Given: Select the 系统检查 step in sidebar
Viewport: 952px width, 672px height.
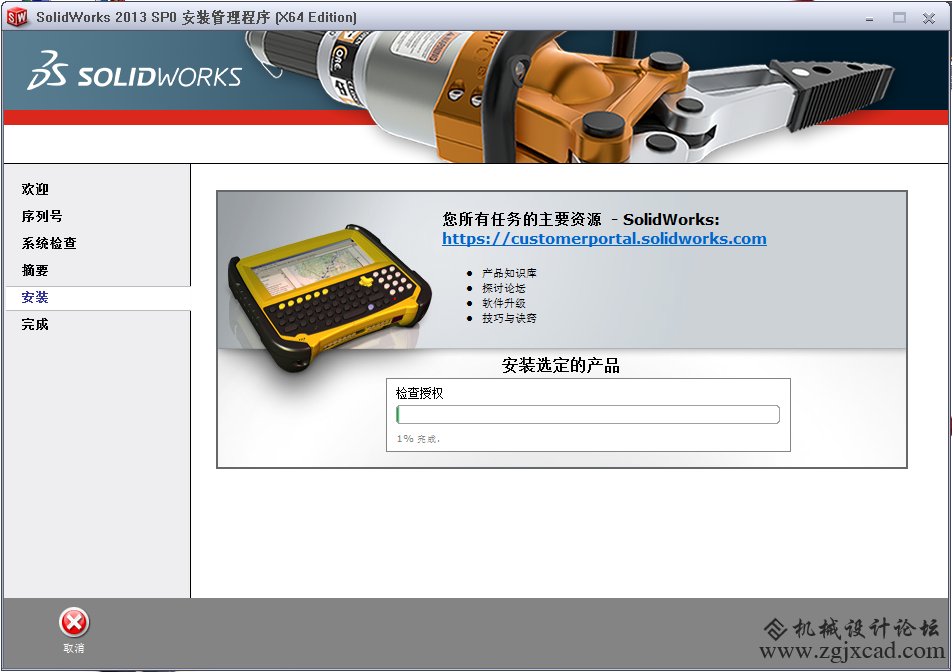Looking at the screenshot, I should (49, 243).
